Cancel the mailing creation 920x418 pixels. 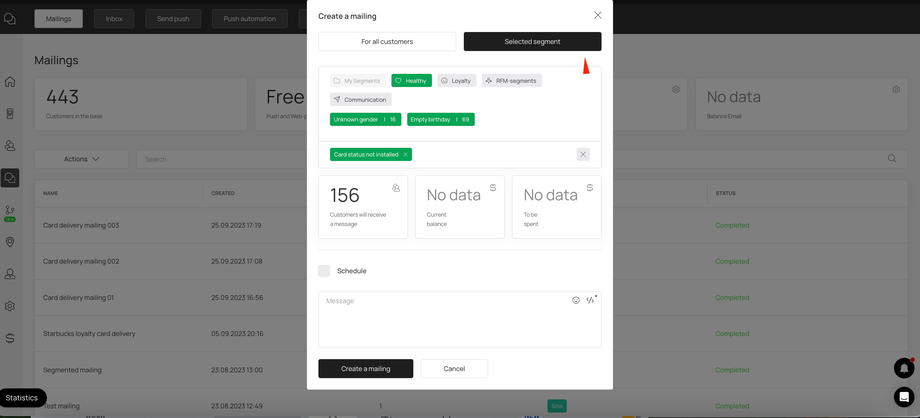(x=454, y=369)
